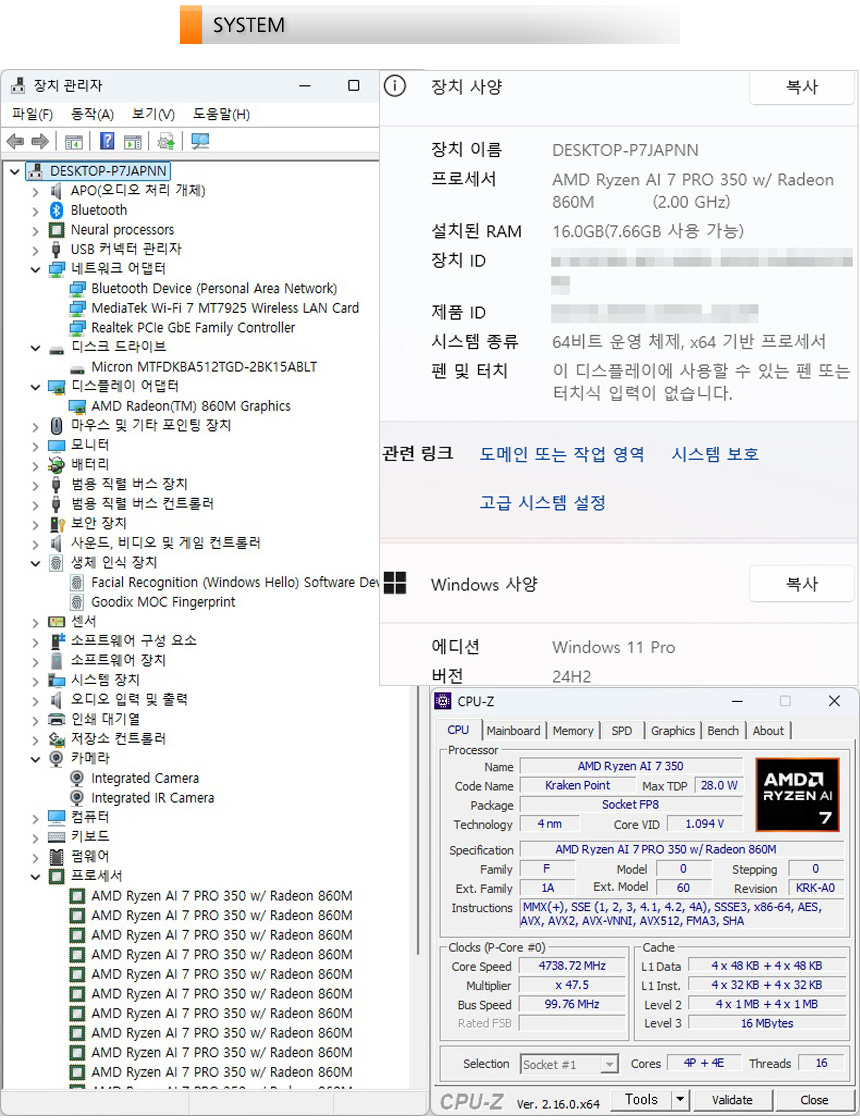Click the update driver toolbar icon
Screen dimensions: 860x1120
tap(166, 141)
